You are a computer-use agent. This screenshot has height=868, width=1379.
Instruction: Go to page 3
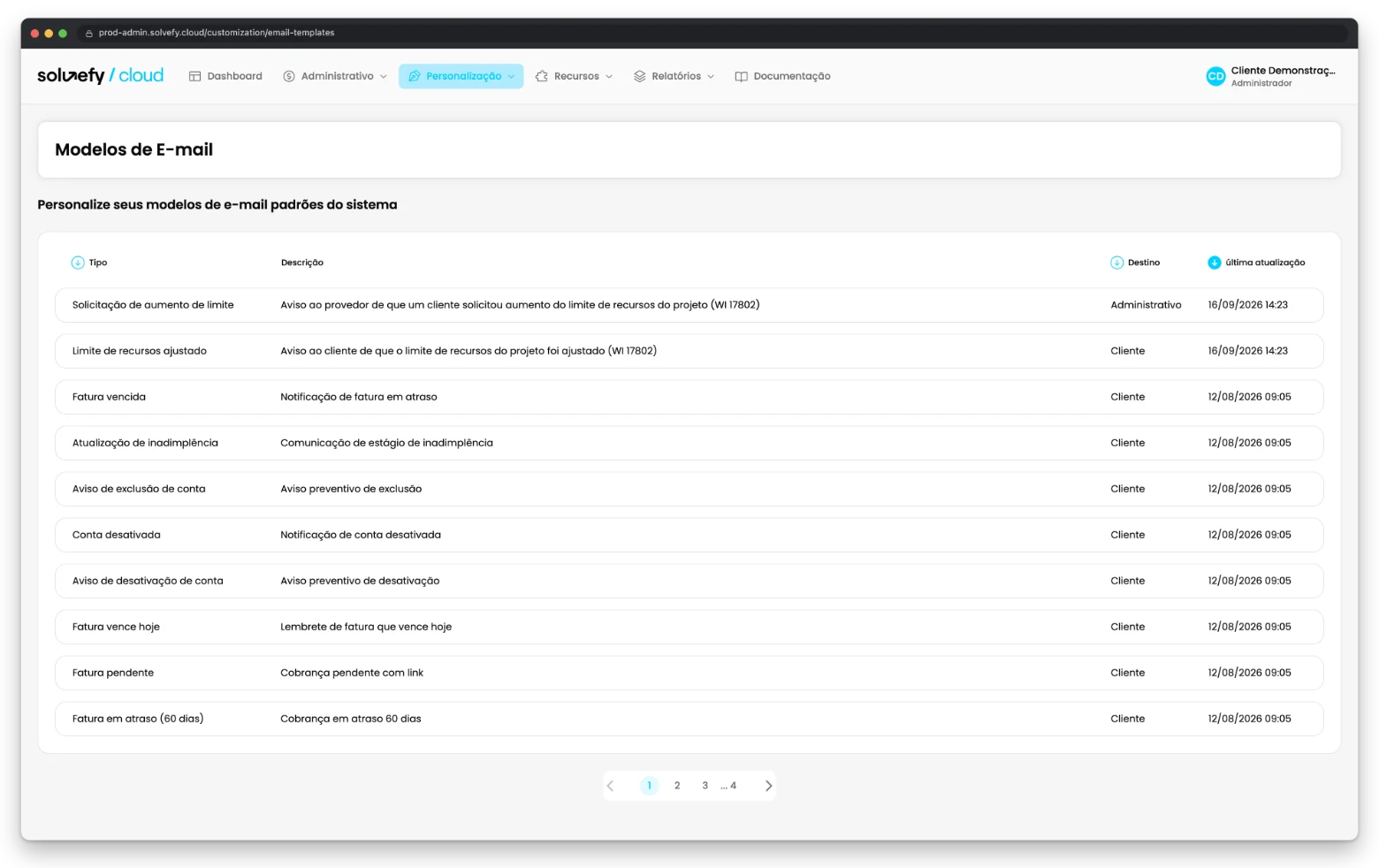coord(705,786)
